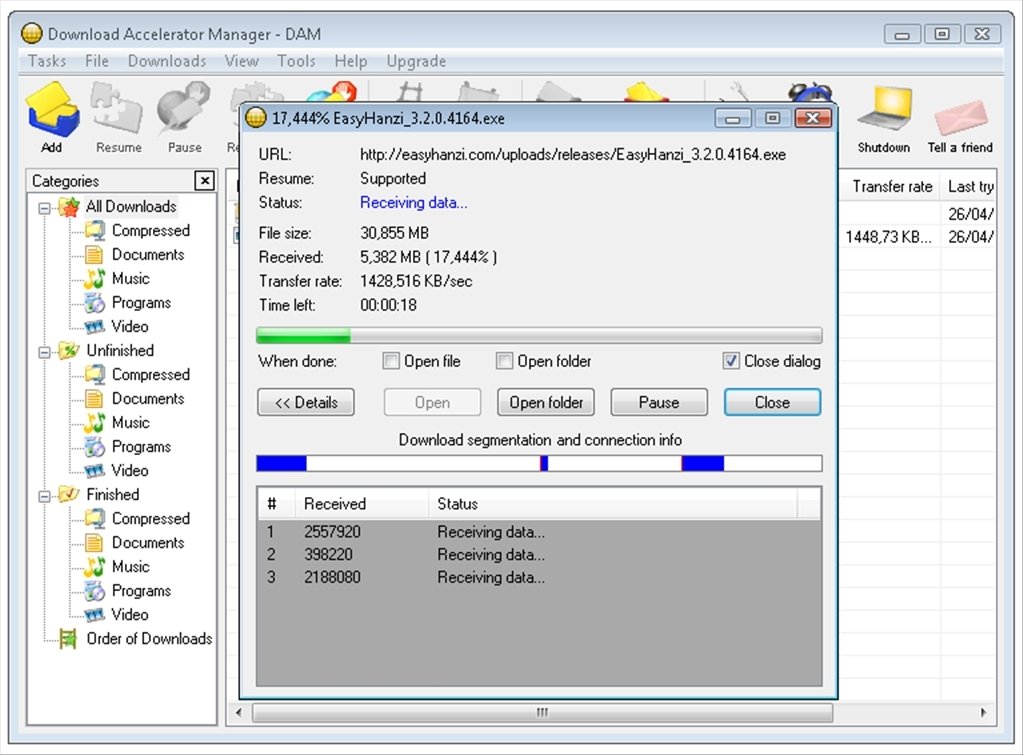Click the scrollbar left arrow

239,712
